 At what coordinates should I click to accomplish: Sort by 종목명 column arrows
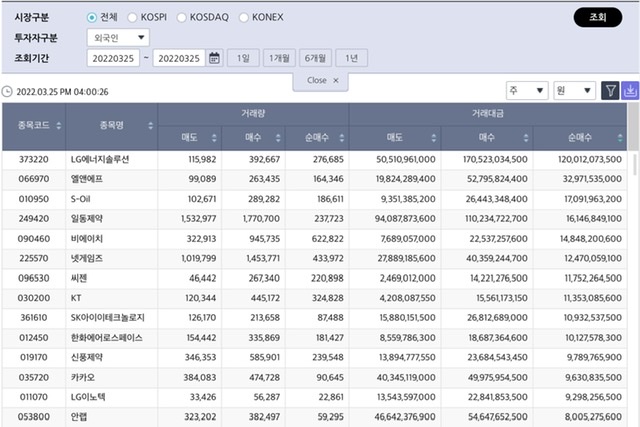tap(150, 126)
